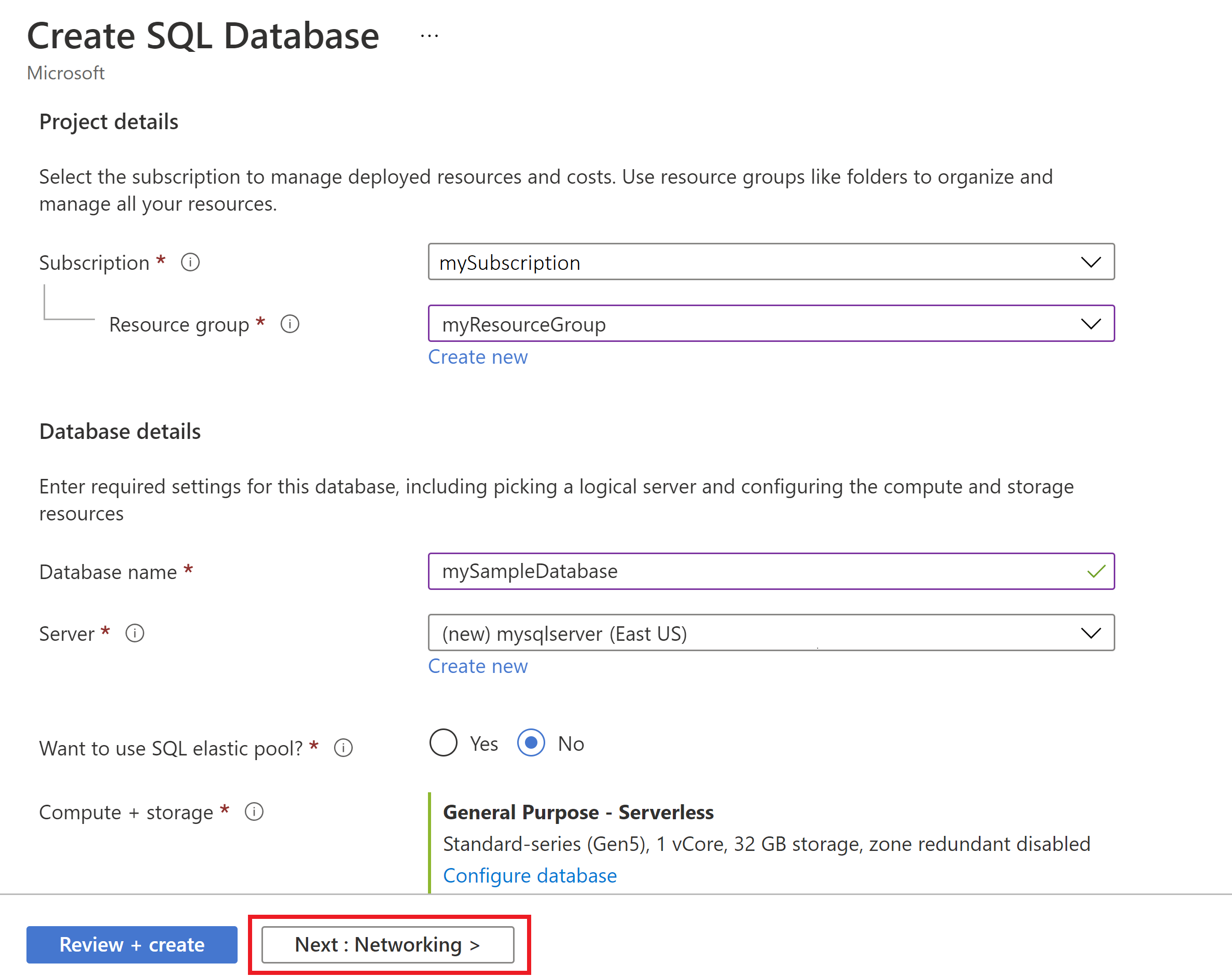
Task: Open the Server field info icon
Action: point(135,633)
